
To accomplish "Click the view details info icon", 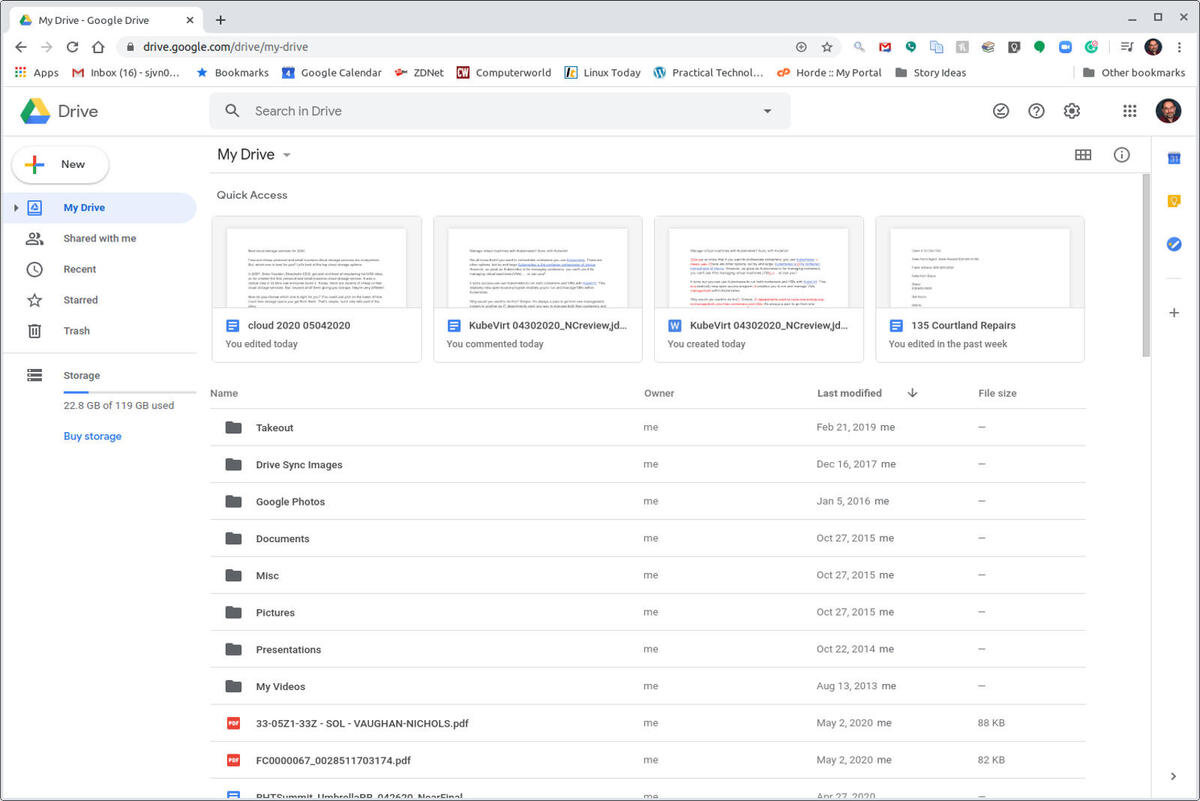I will pyautogui.click(x=1121, y=155).
